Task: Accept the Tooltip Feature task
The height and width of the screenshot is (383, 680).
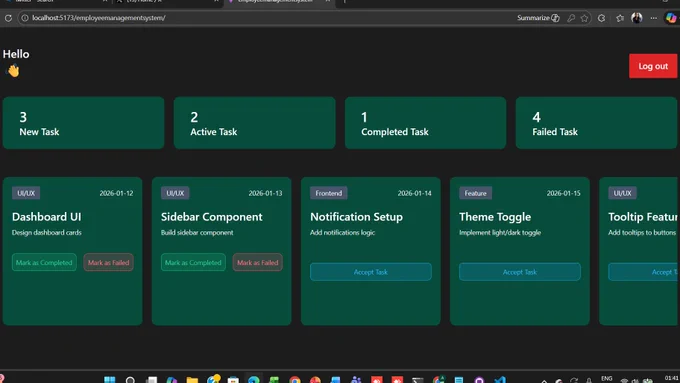Action: tap(644, 272)
